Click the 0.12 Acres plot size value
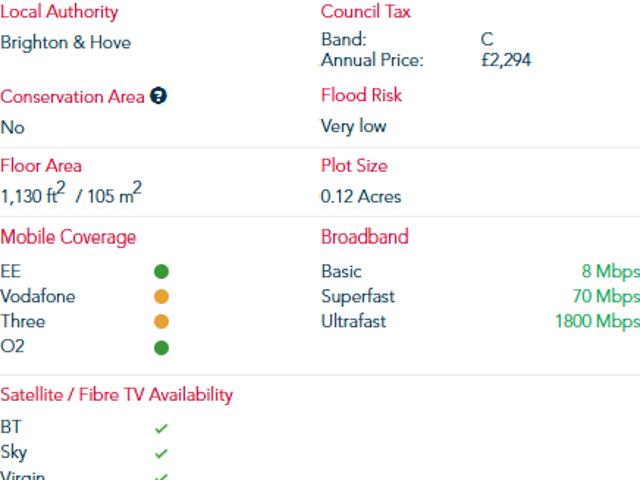Image resolution: width=640 pixels, height=480 pixels. 361,197
